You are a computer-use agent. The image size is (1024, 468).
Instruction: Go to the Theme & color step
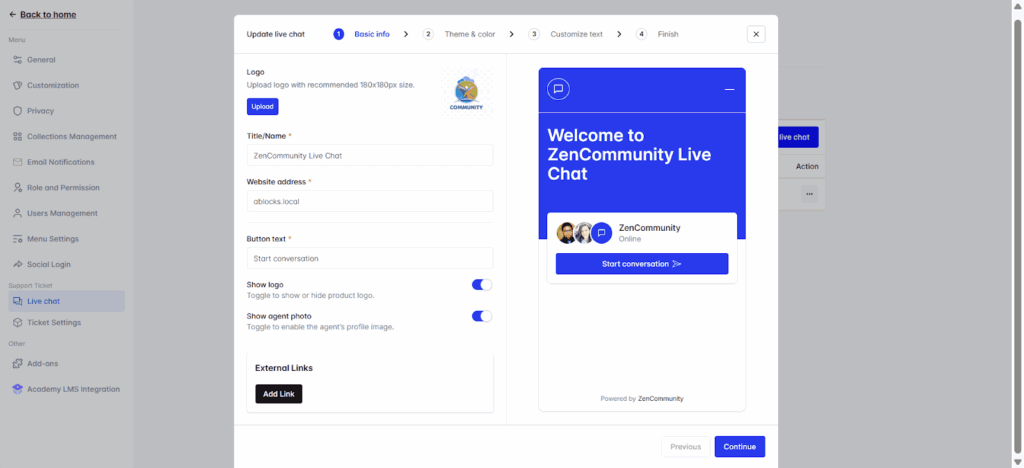[459, 34]
